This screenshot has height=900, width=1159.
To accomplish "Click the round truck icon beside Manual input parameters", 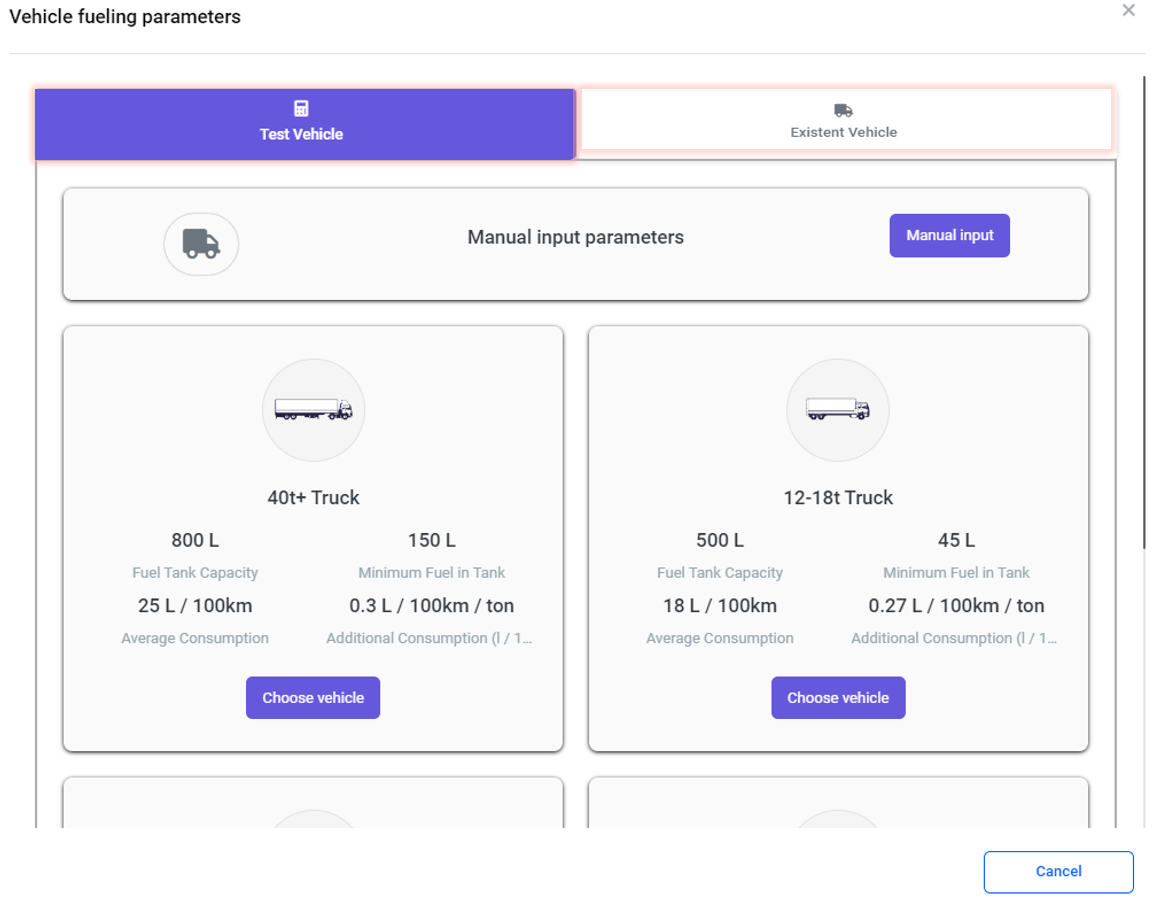I will [x=201, y=243].
